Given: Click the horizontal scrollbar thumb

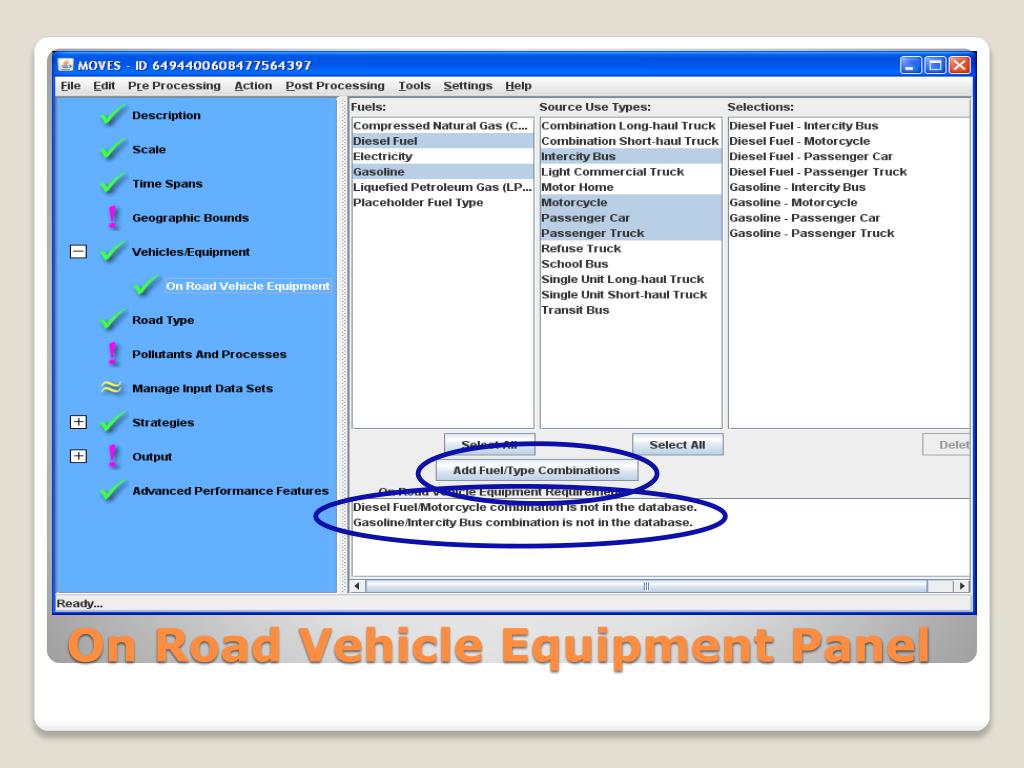Looking at the screenshot, I should (646, 586).
